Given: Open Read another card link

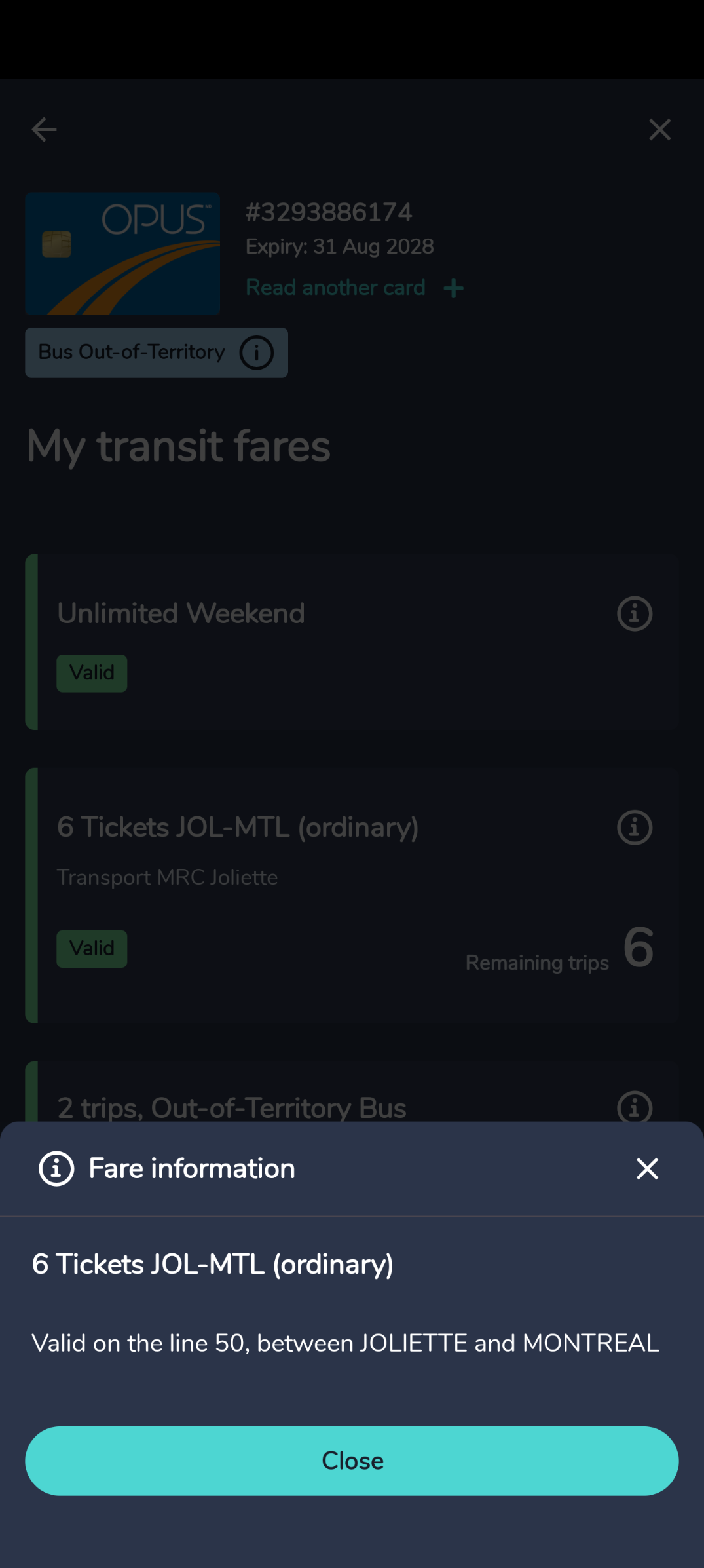Looking at the screenshot, I should (335, 288).
